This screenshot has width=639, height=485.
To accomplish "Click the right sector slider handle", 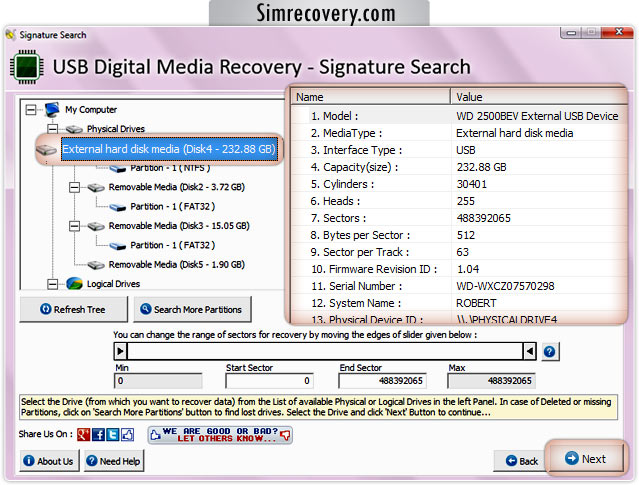I will click(530, 351).
